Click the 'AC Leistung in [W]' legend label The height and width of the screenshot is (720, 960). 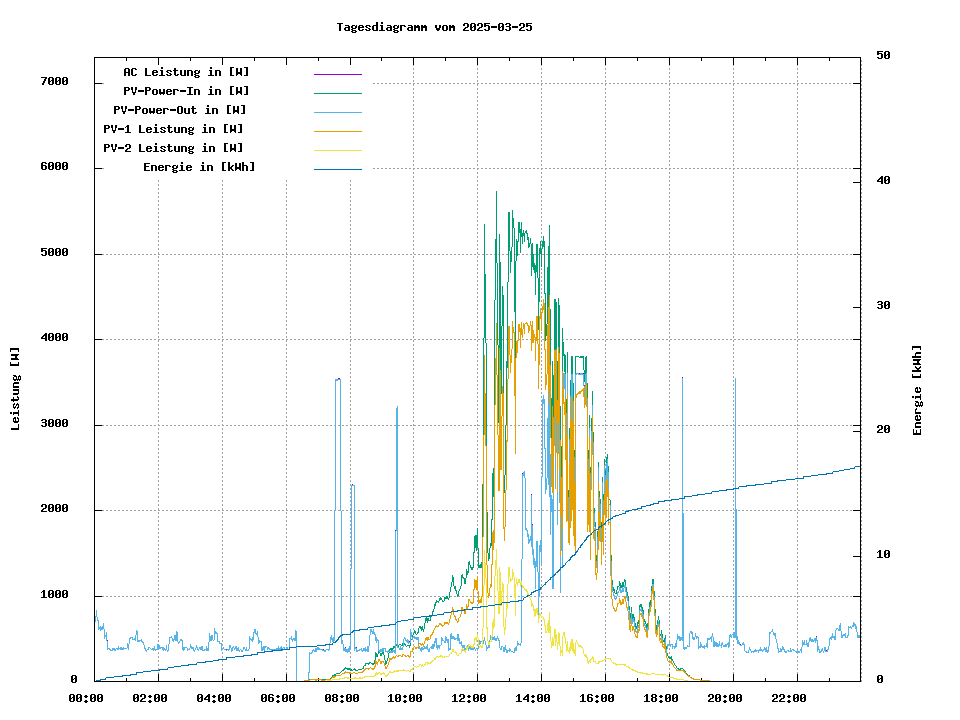[x=186, y=72]
